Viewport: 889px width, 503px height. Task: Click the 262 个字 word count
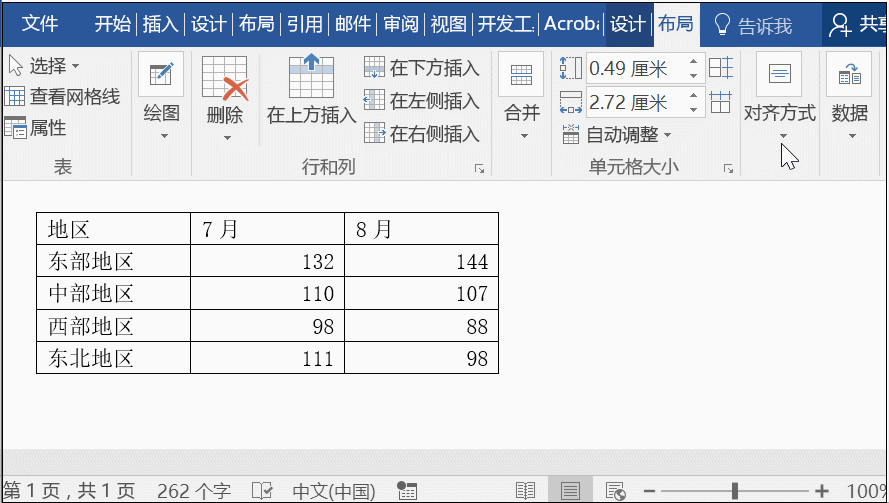point(194,491)
